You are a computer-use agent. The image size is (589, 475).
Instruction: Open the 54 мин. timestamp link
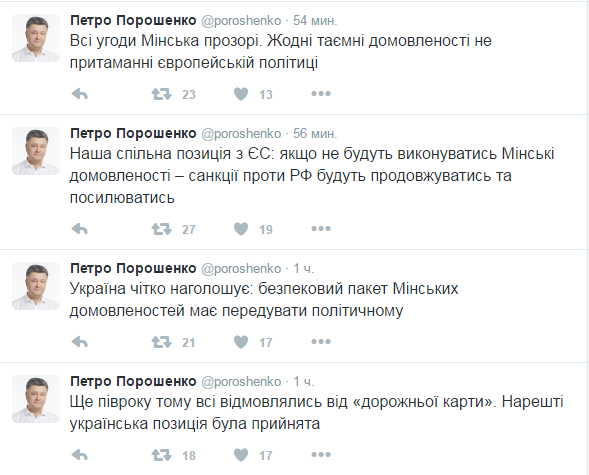click(315, 20)
